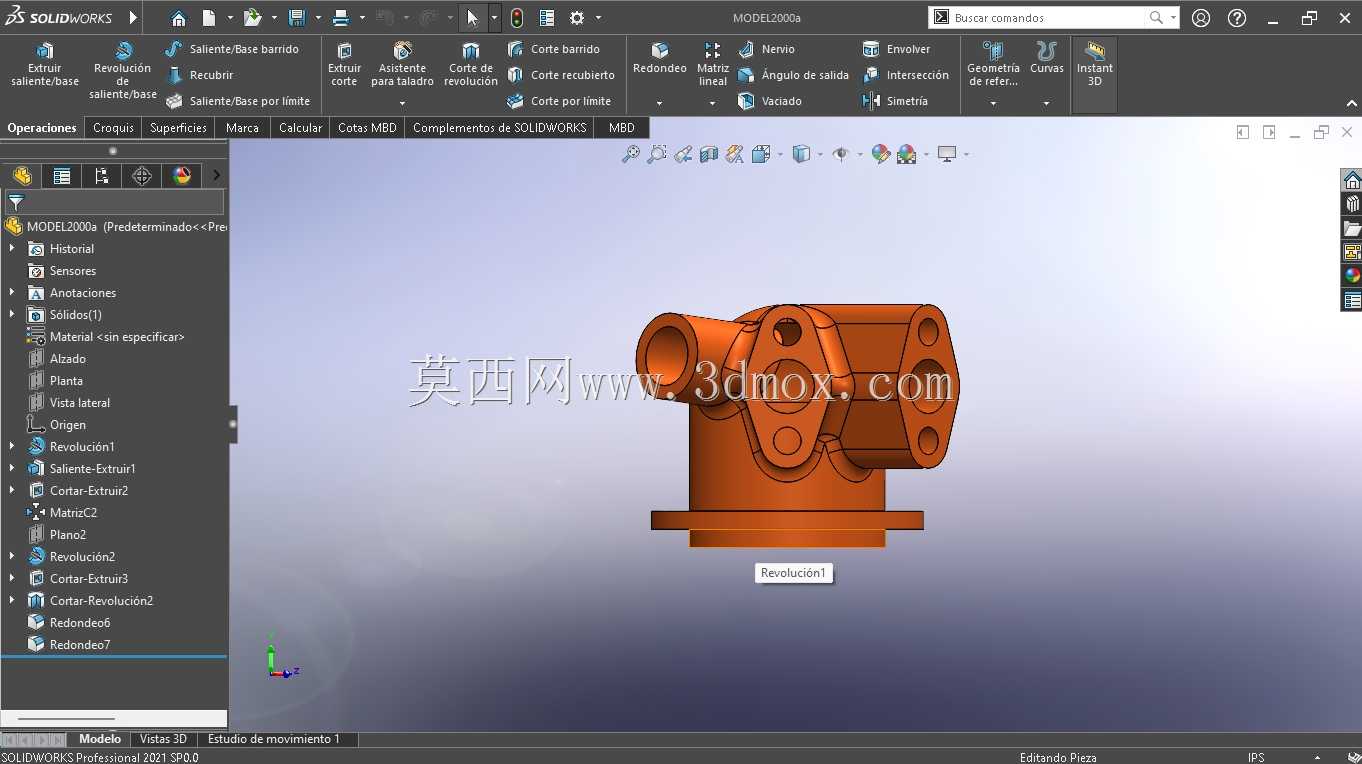
Task: Select the Recubrir tool
Action: [199, 75]
